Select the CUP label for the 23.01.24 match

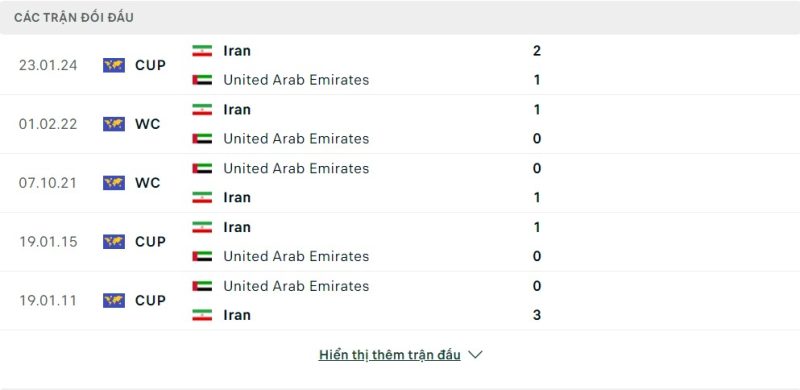click(x=151, y=65)
